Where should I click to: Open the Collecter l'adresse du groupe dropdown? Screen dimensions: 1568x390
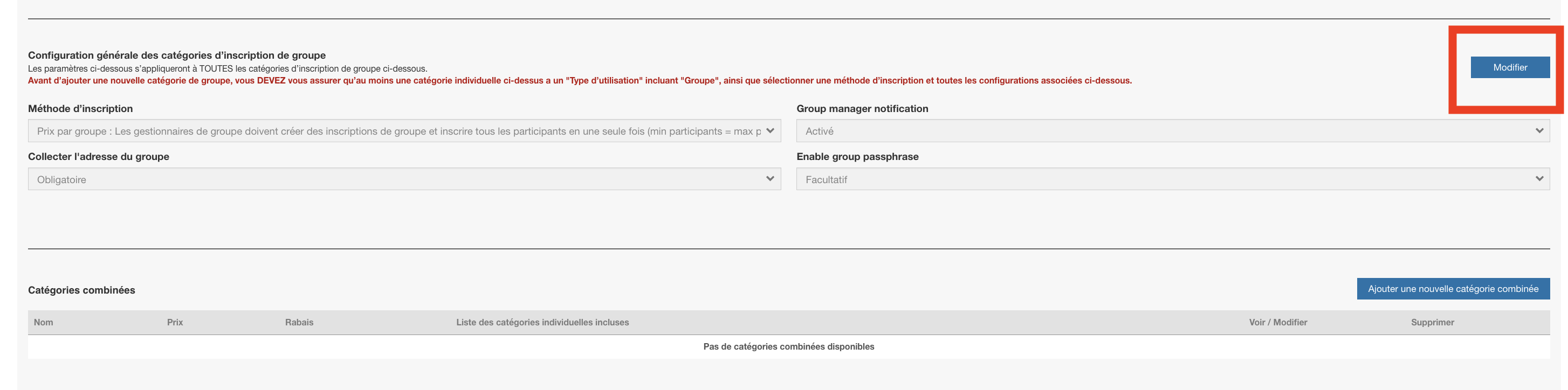tap(404, 179)
